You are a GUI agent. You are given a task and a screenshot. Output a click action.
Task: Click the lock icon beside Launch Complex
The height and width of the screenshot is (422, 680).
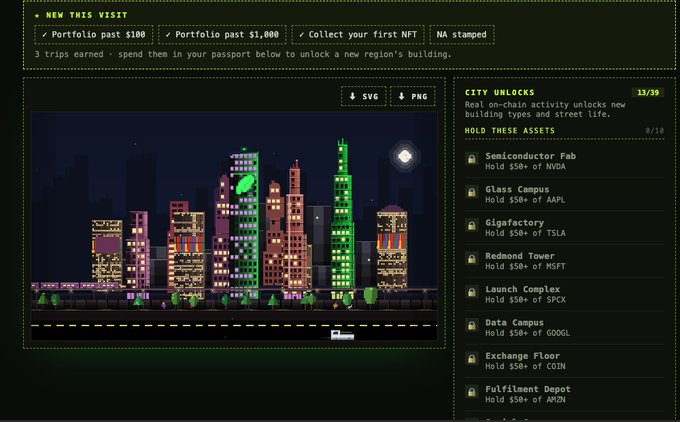[x=471, y=292]
